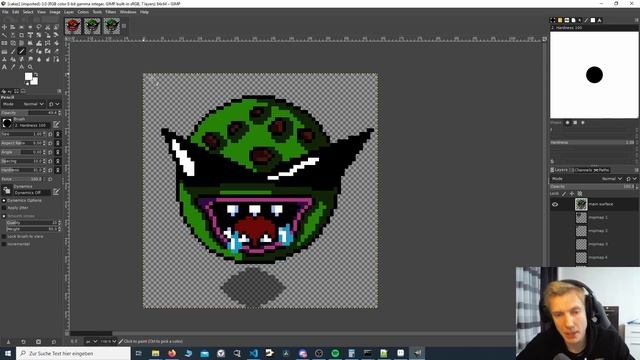Click the brush preview button
This screenshot has width=640, height=360.
tap(7, 123)
